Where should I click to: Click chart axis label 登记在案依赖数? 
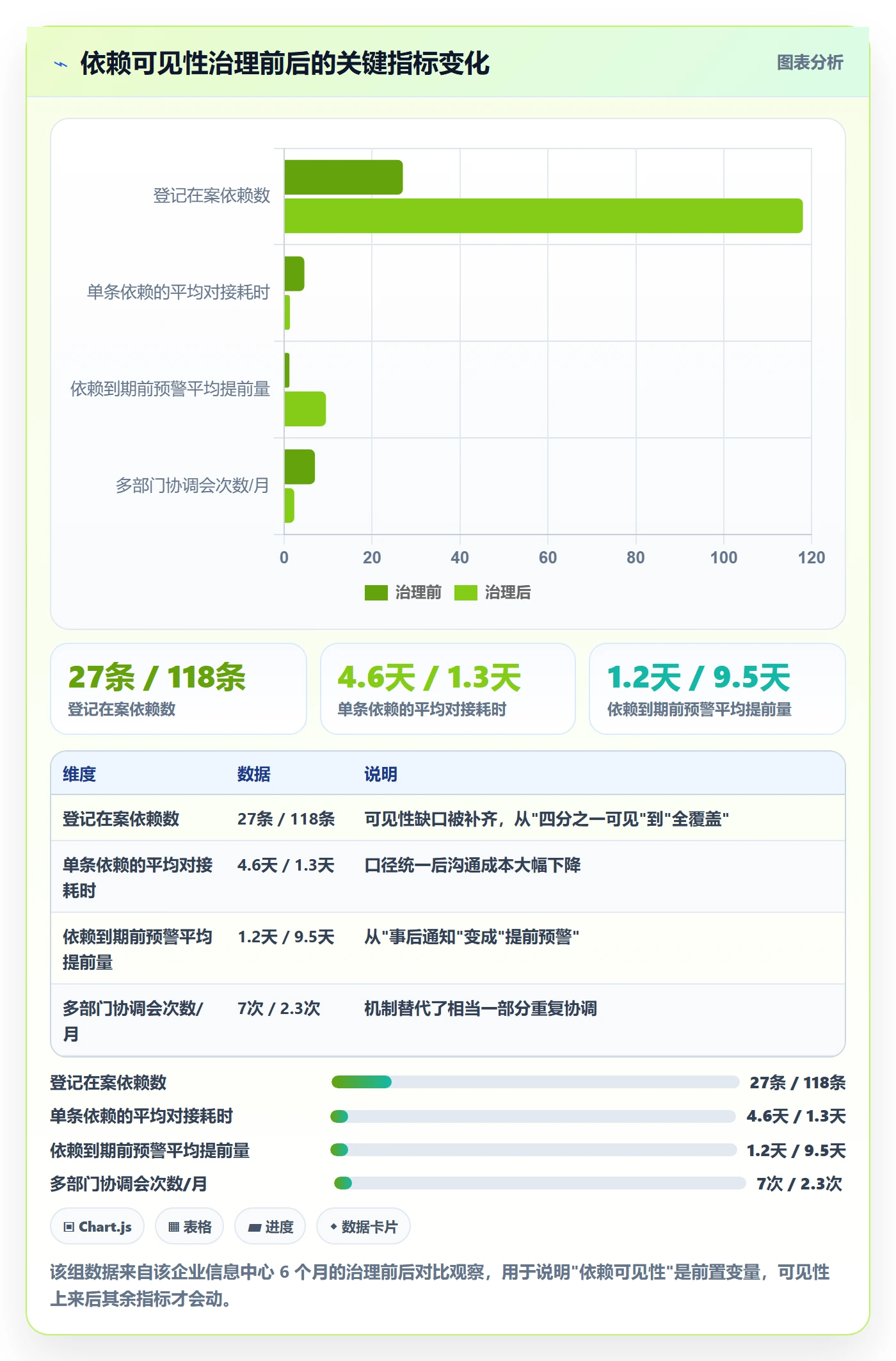click(x=212, y=195)
